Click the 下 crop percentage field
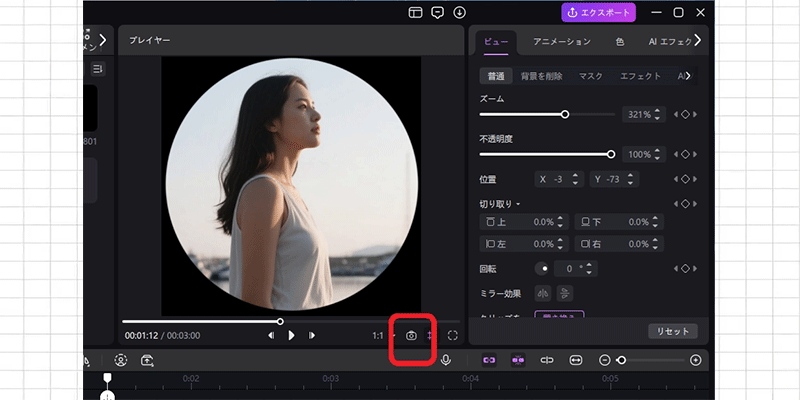800x400 pixels. (619, 222)
